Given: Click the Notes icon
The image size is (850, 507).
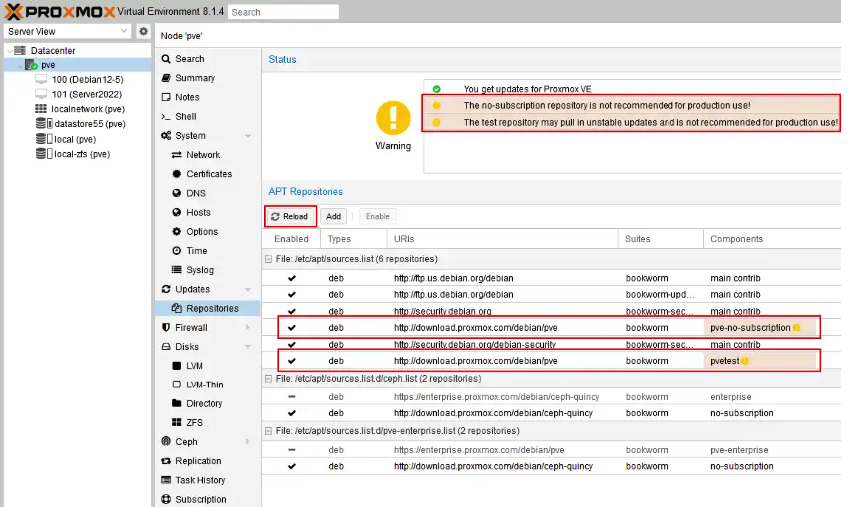Looking at the screenshot, I should (166, 97).
